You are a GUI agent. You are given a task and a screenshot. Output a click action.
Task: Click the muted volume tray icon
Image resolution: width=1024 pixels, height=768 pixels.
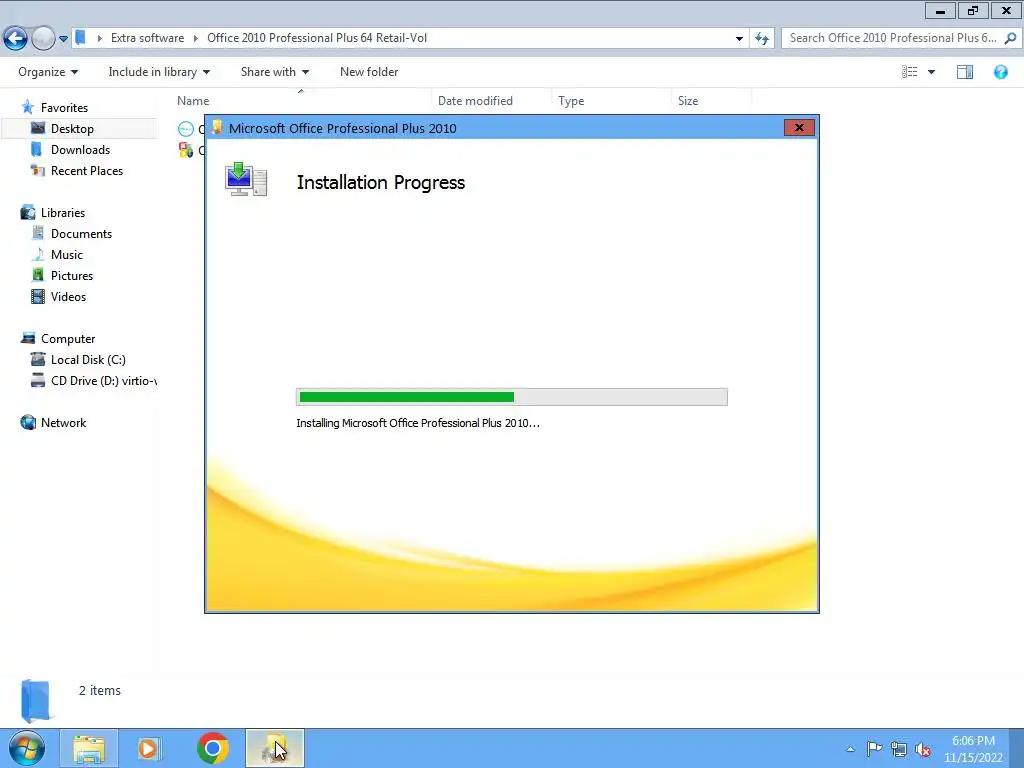(923, 749)
